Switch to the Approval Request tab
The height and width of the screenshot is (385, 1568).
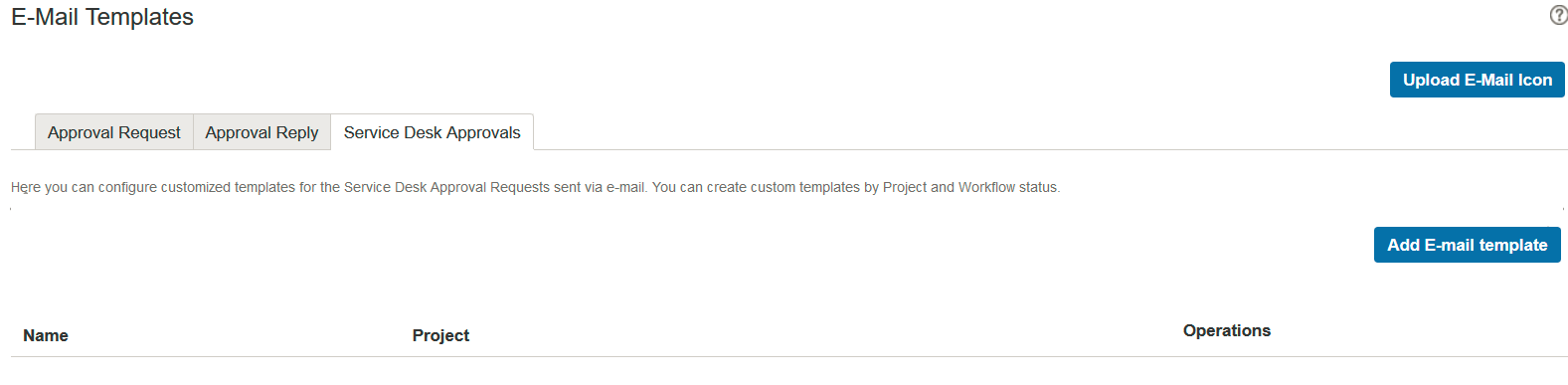coord(114,132)
